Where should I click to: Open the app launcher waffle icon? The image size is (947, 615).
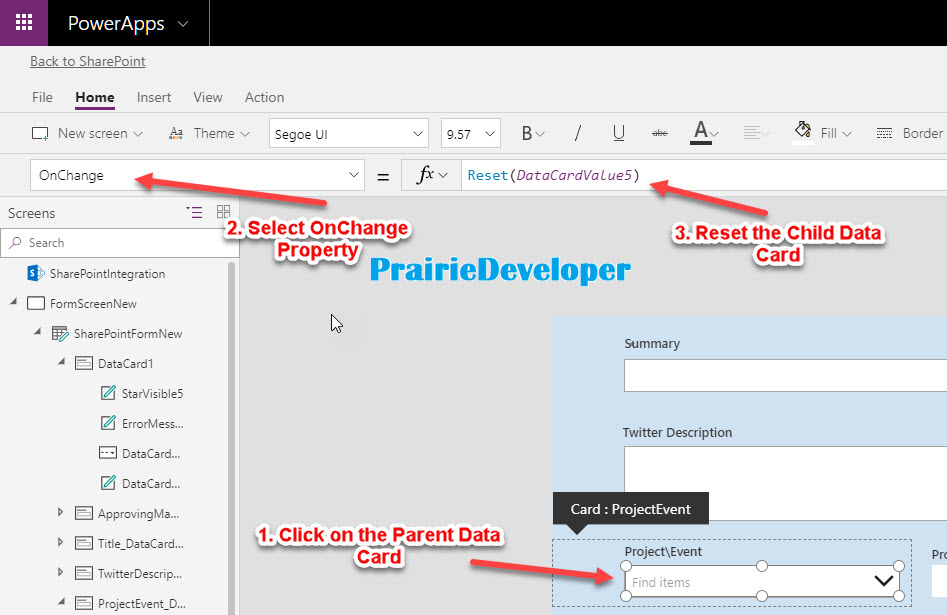(24, 23)
